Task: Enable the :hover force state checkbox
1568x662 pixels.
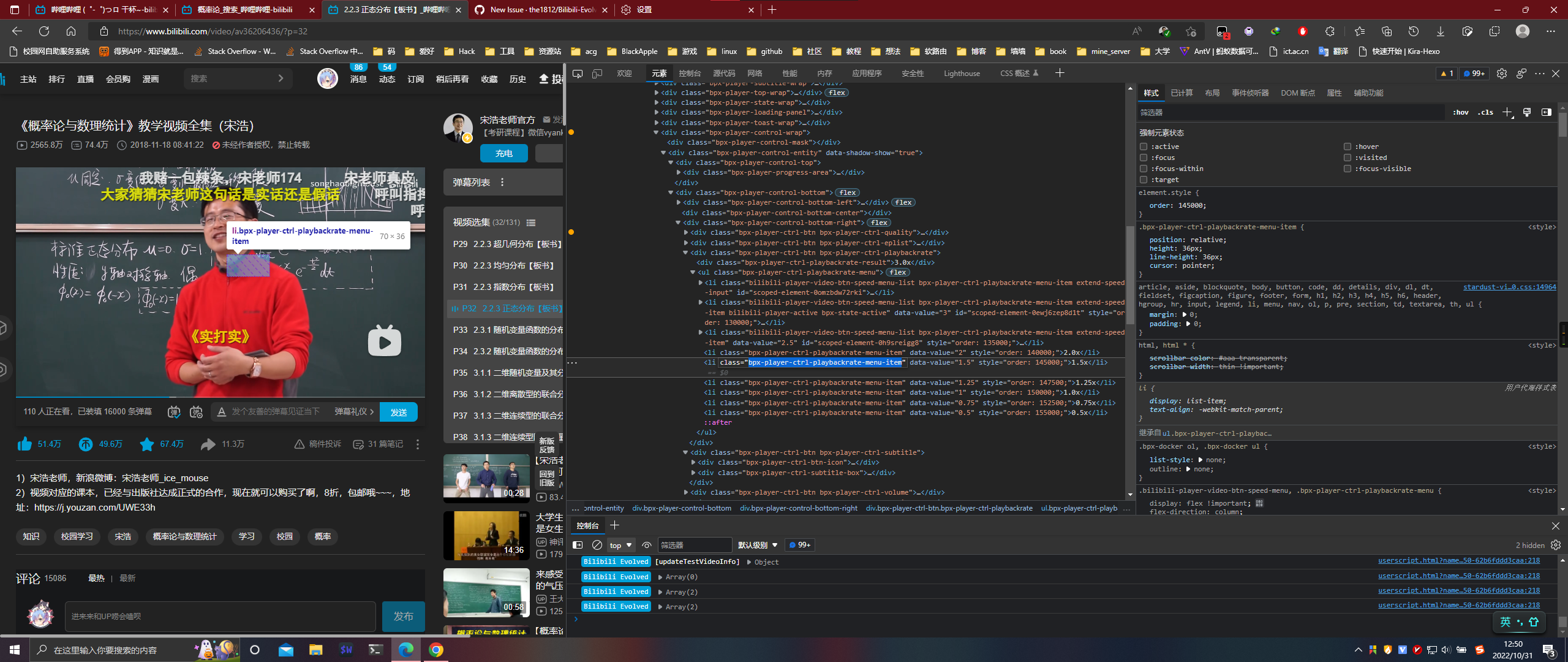Action: [x=1347, y=146]
